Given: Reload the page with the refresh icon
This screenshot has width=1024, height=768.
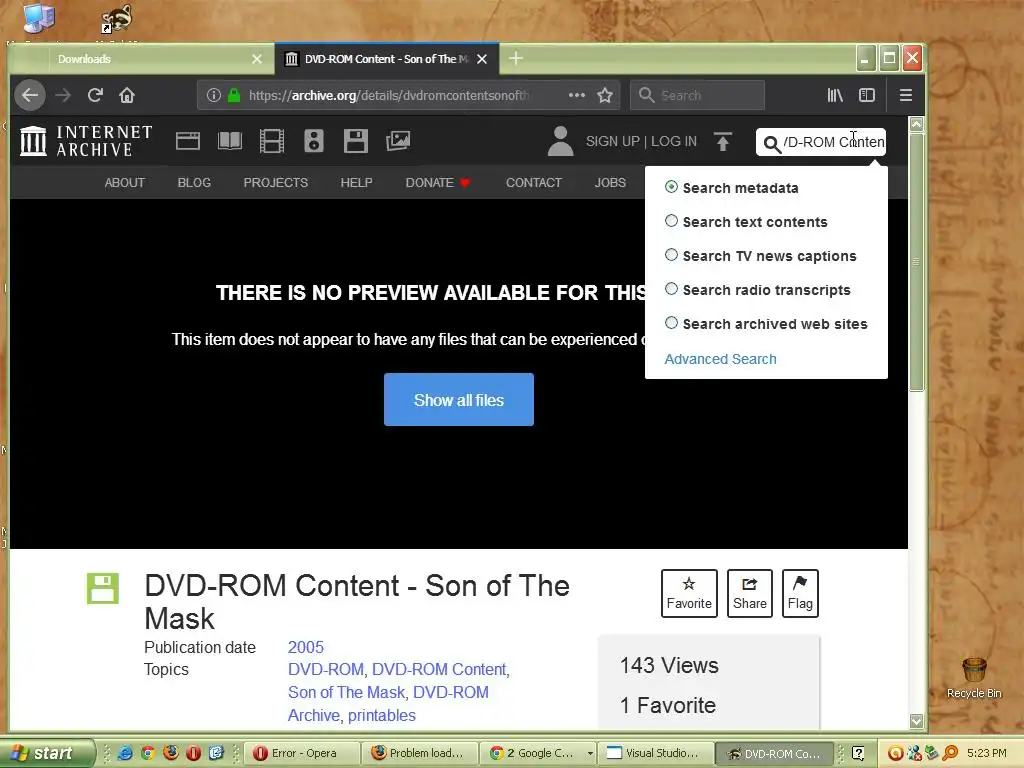Looking at the screenshot, I should click(95, 95).
